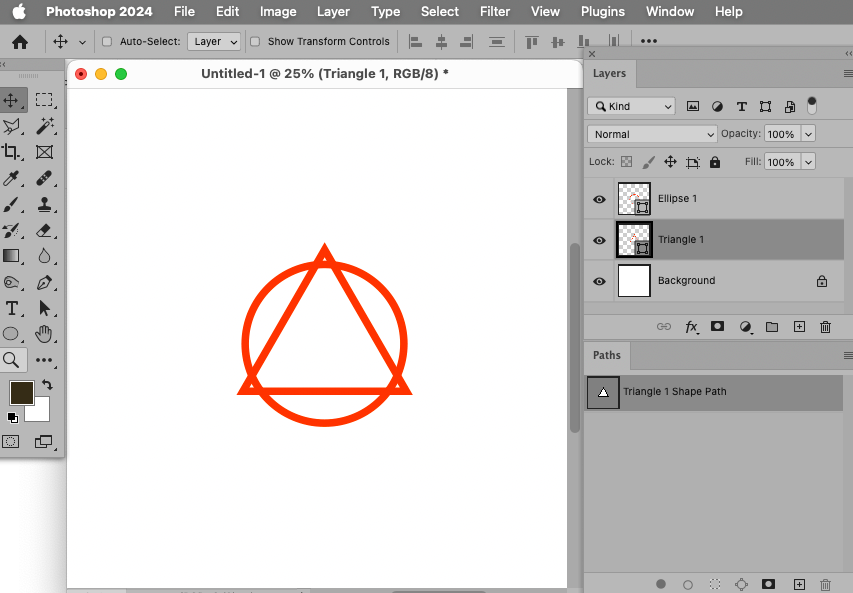The width and height of the screenshot is (853, 593).
Task: Select the Brush tool
Action: point(14,204)
